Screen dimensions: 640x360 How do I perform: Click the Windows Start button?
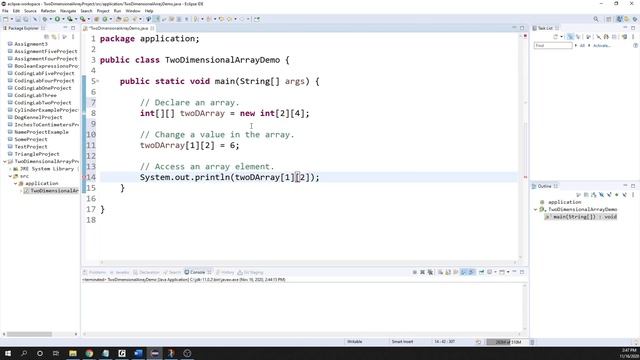(8, 353)
